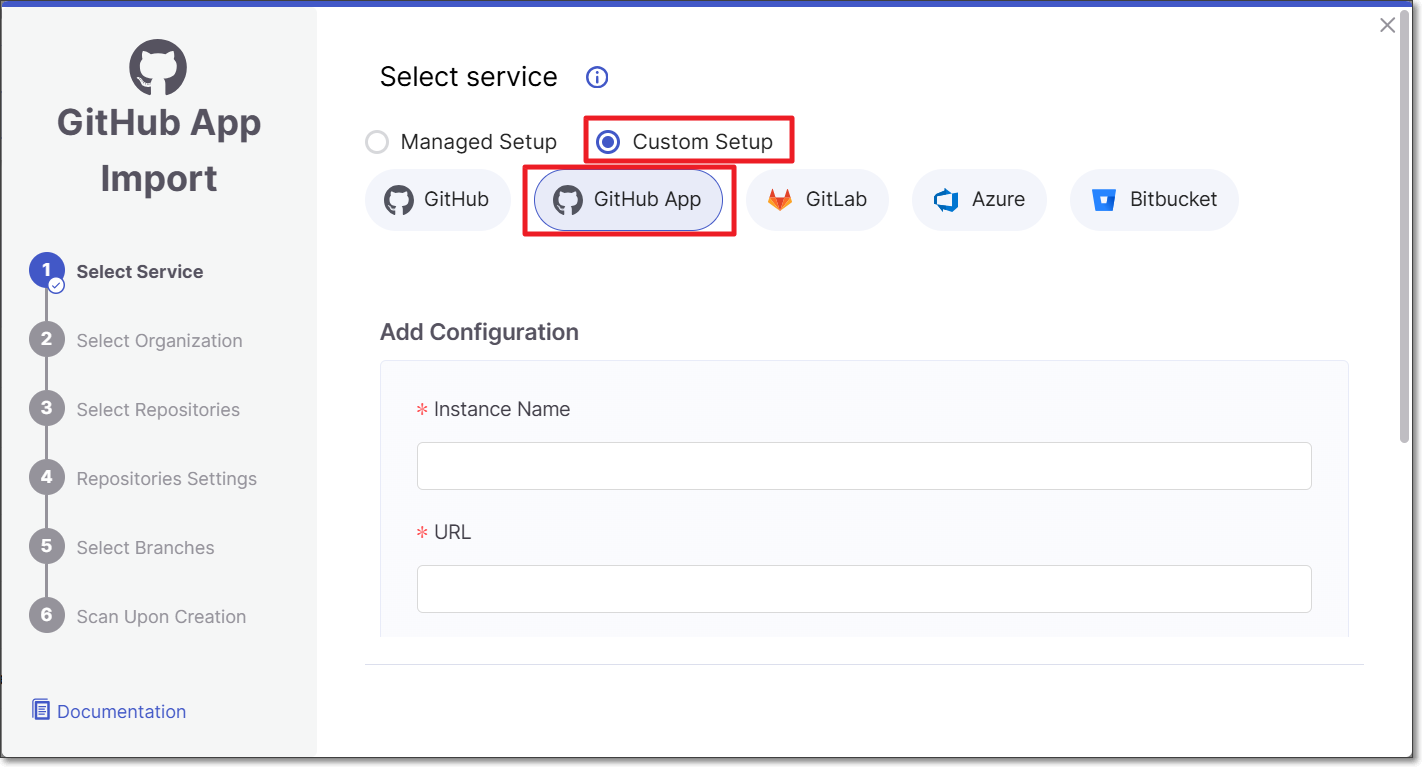The height and width of the screenshot is (767, 1422).
Task: Click the Documentation book icon
Action: [x=41, y=710]
